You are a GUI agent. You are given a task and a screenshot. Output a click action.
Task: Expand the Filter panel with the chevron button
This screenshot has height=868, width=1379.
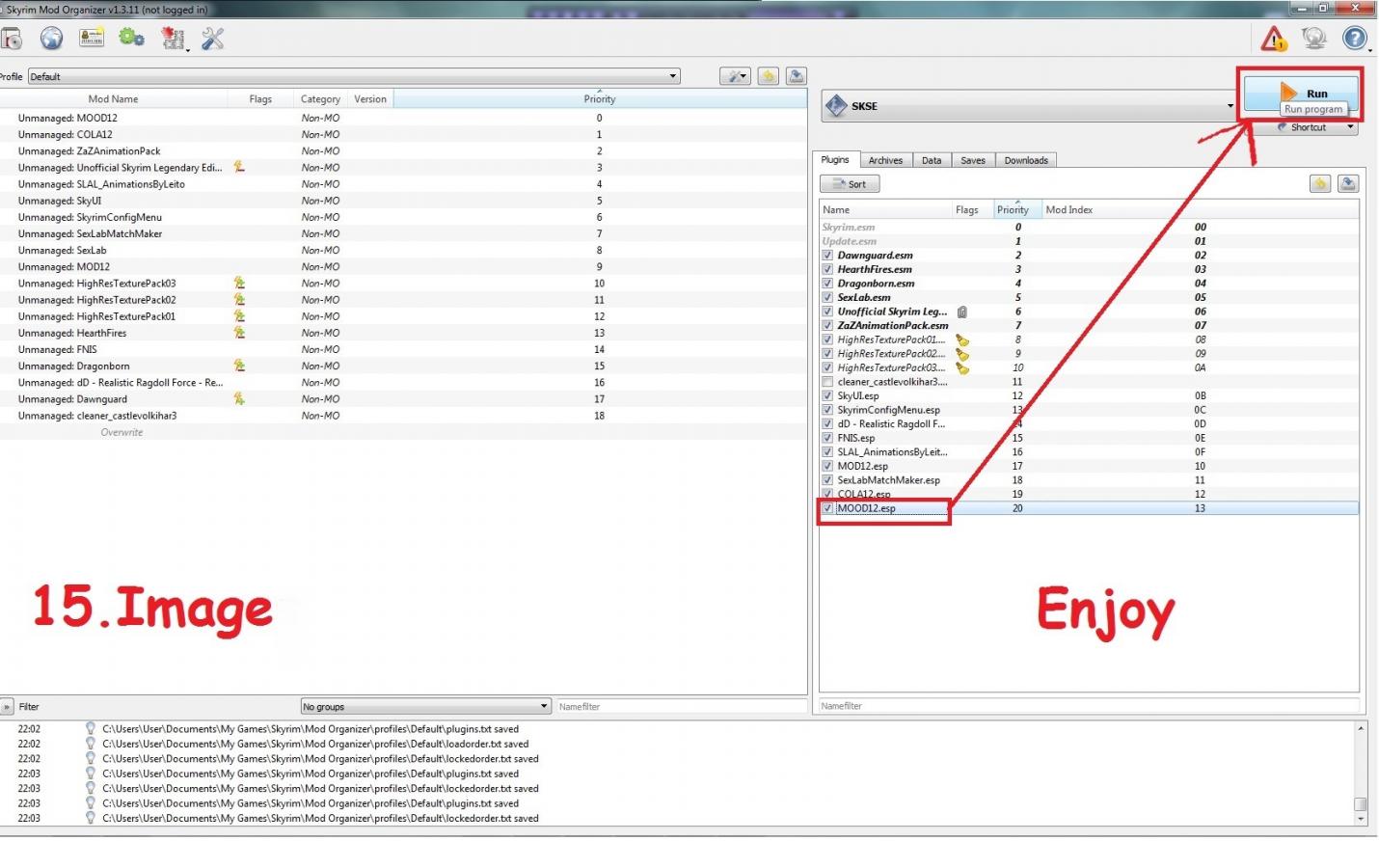[x=7, y=706]
